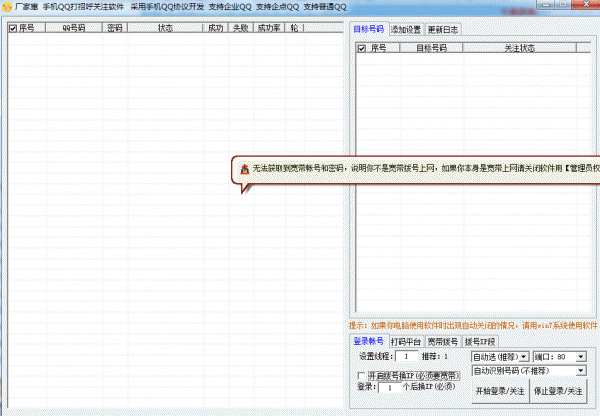Click the 推荐: 1 label
The image size is (600, 416).
pos(435,356)
